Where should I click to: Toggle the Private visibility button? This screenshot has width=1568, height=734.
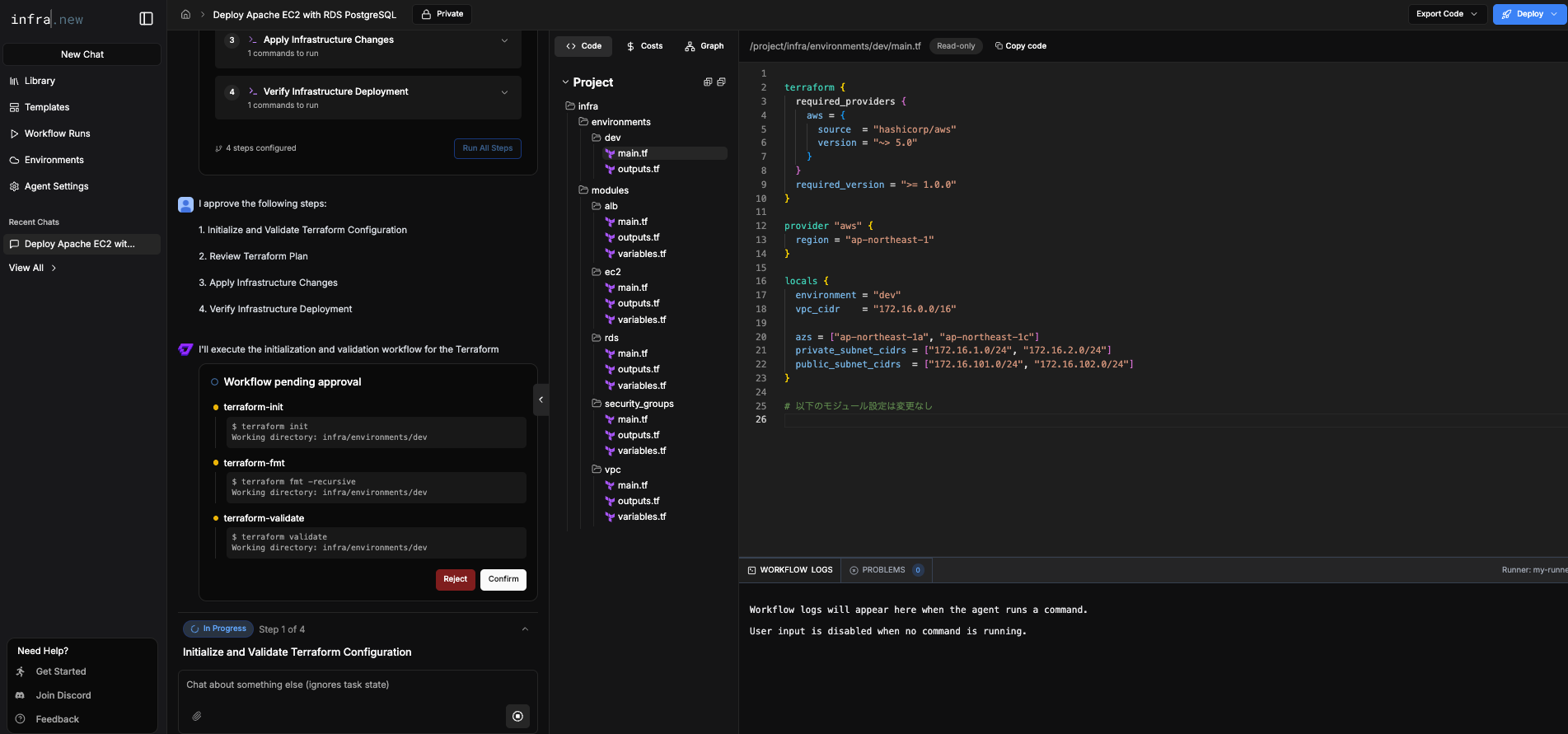point(442,14)
